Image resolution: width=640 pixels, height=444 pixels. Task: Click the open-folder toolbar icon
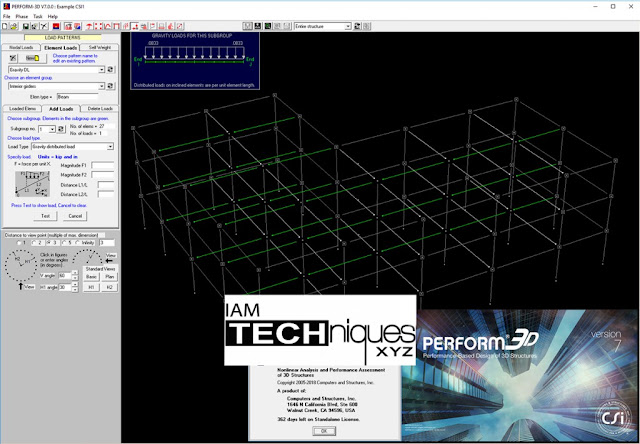14,26
